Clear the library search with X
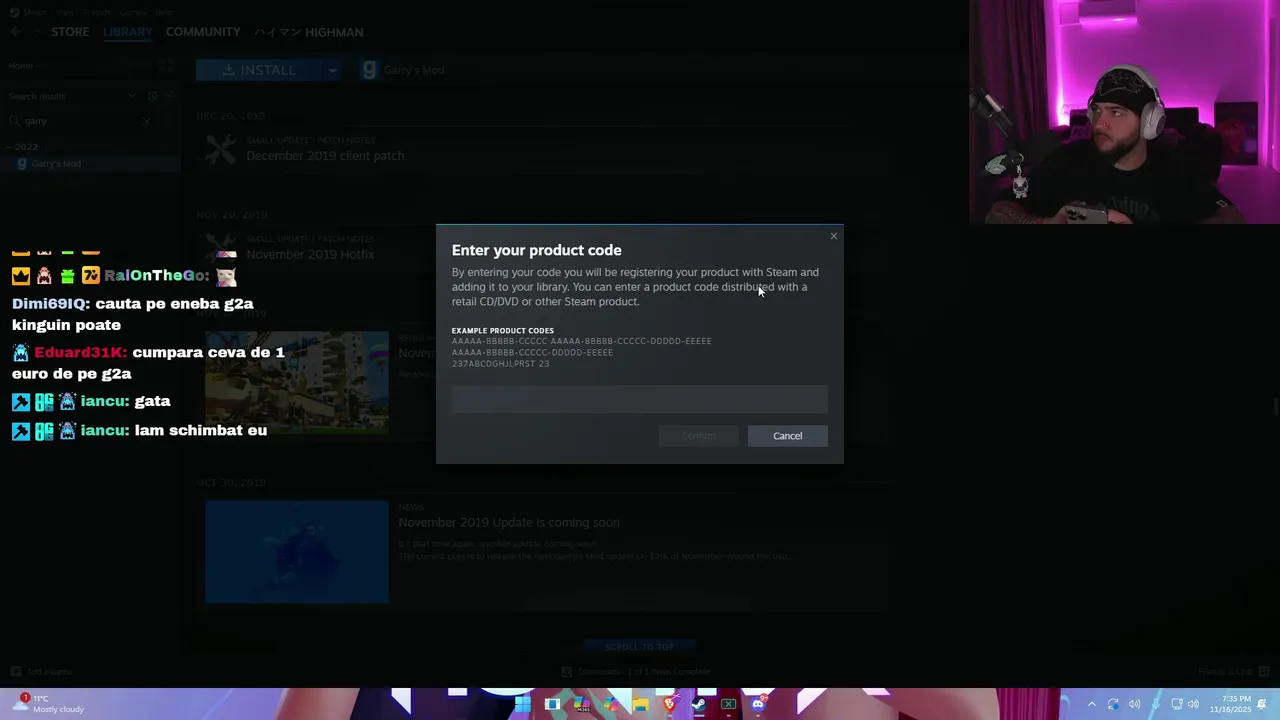 point(146,121)
